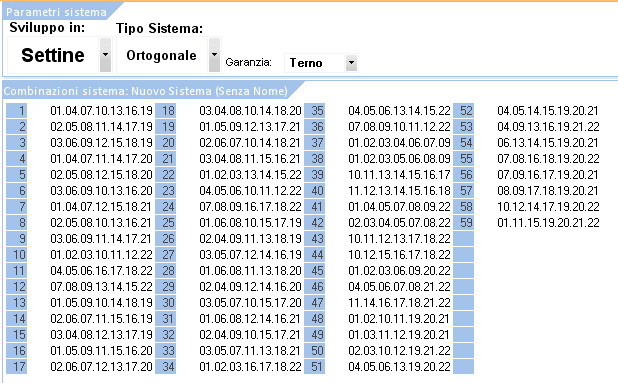Select row header number 52

(464, 111)
